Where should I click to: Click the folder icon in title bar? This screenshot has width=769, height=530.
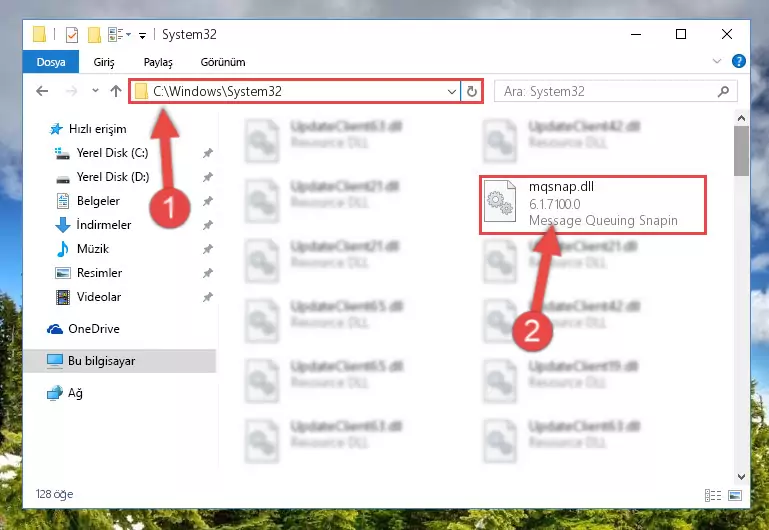39,34
